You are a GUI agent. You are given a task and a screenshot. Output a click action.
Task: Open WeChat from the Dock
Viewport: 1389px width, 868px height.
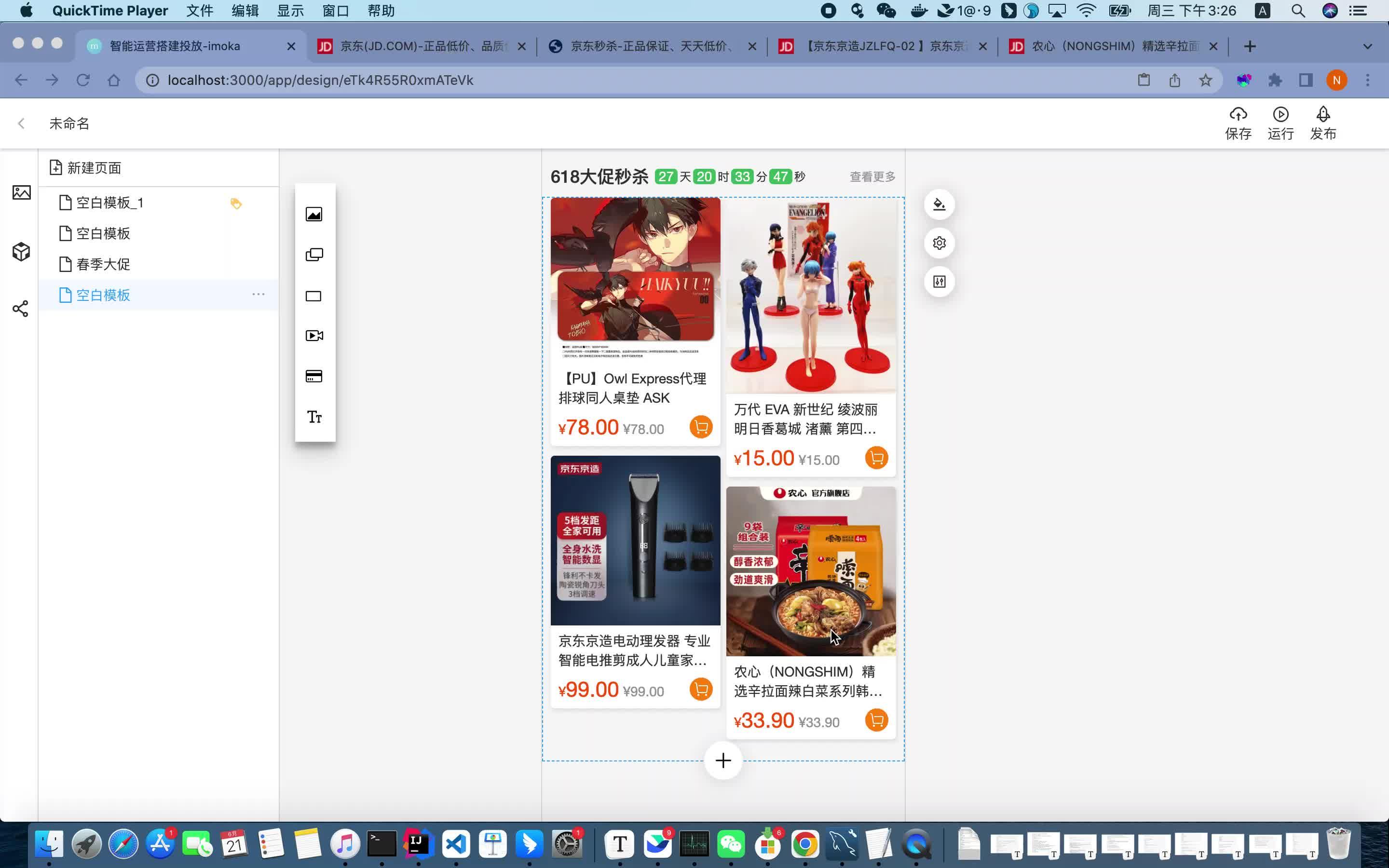731,844
